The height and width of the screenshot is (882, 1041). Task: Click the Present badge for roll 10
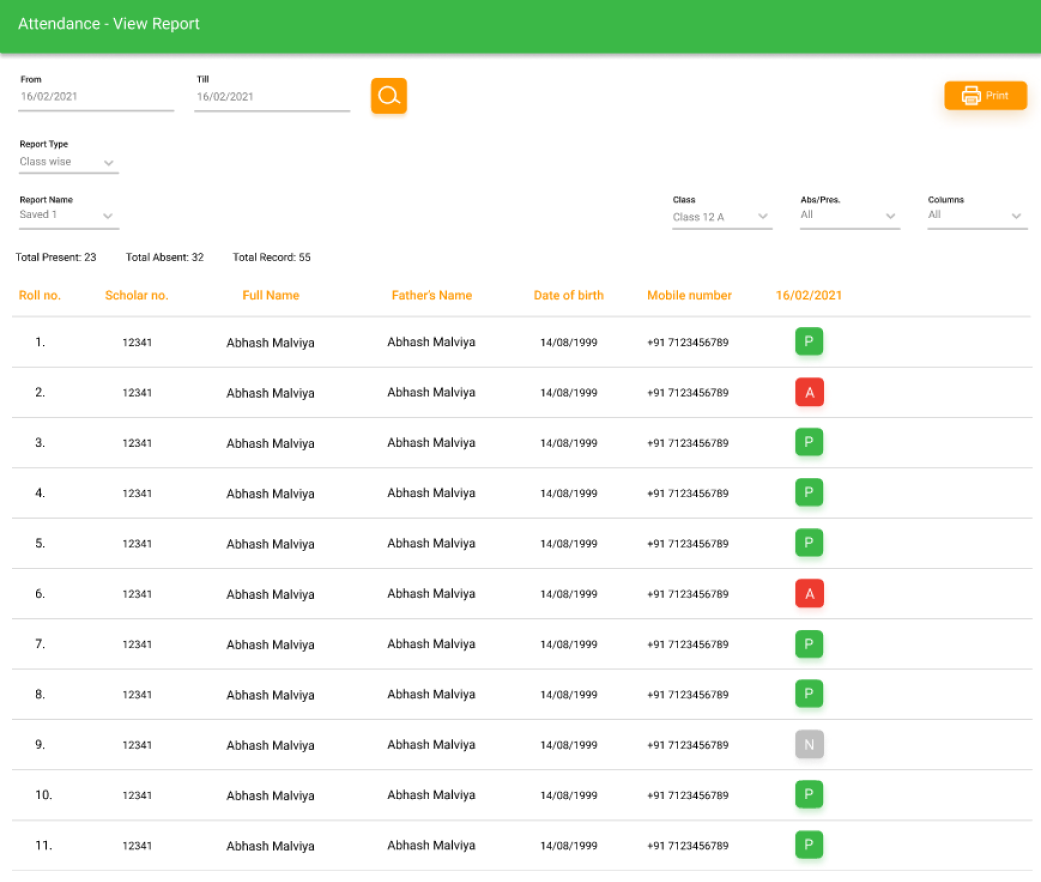click(x=809, y=794)
